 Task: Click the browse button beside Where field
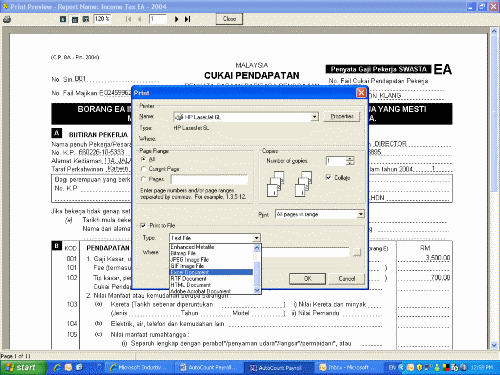click(x=357, y=252)
